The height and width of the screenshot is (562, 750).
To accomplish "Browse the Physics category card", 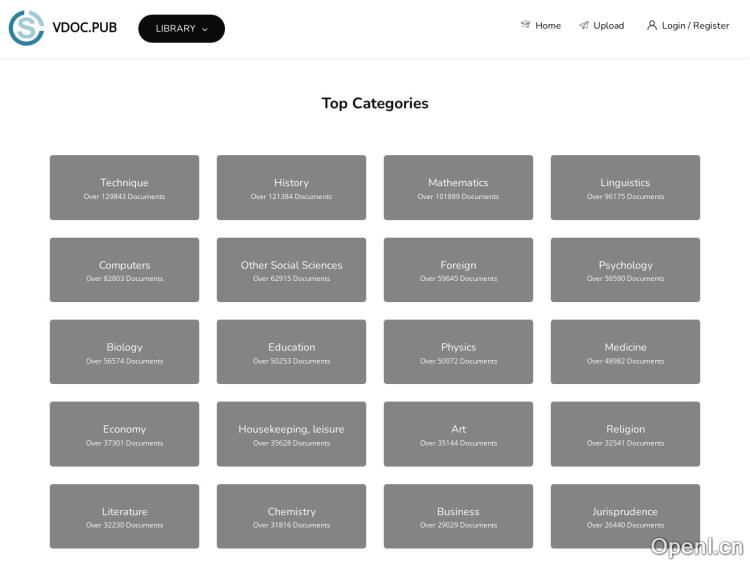I will click(x=458, y=352).
